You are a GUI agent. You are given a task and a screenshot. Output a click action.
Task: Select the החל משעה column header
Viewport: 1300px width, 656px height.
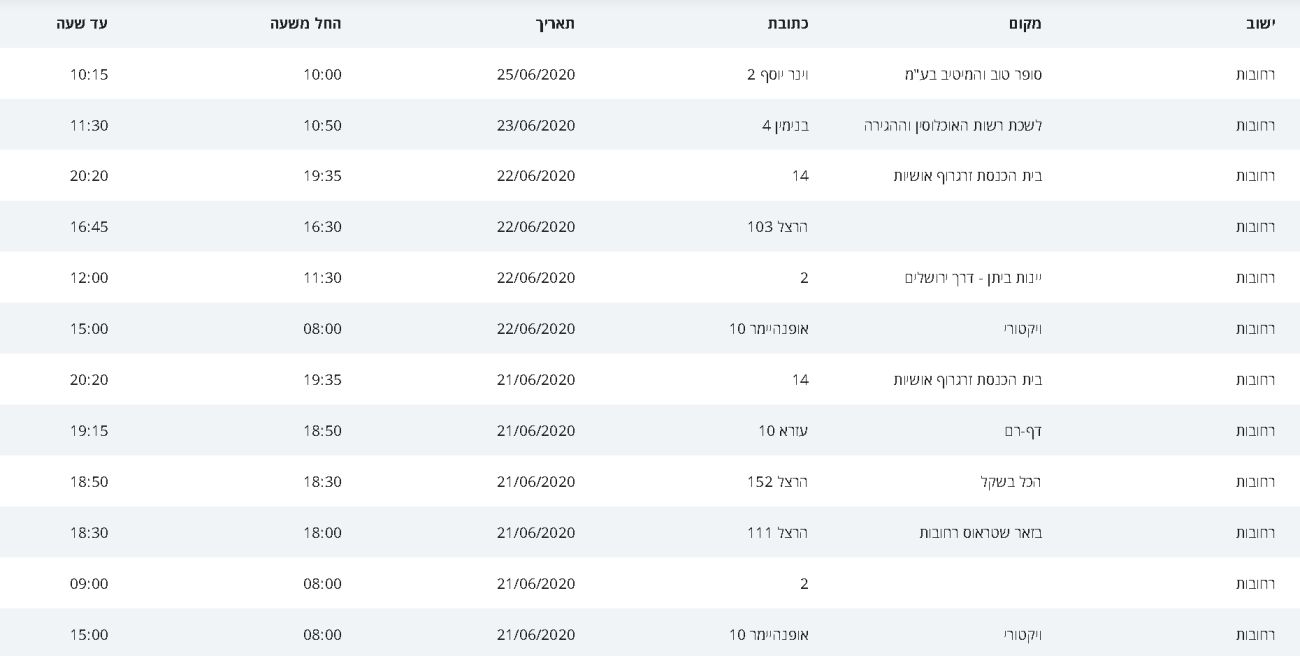point(306,23)
